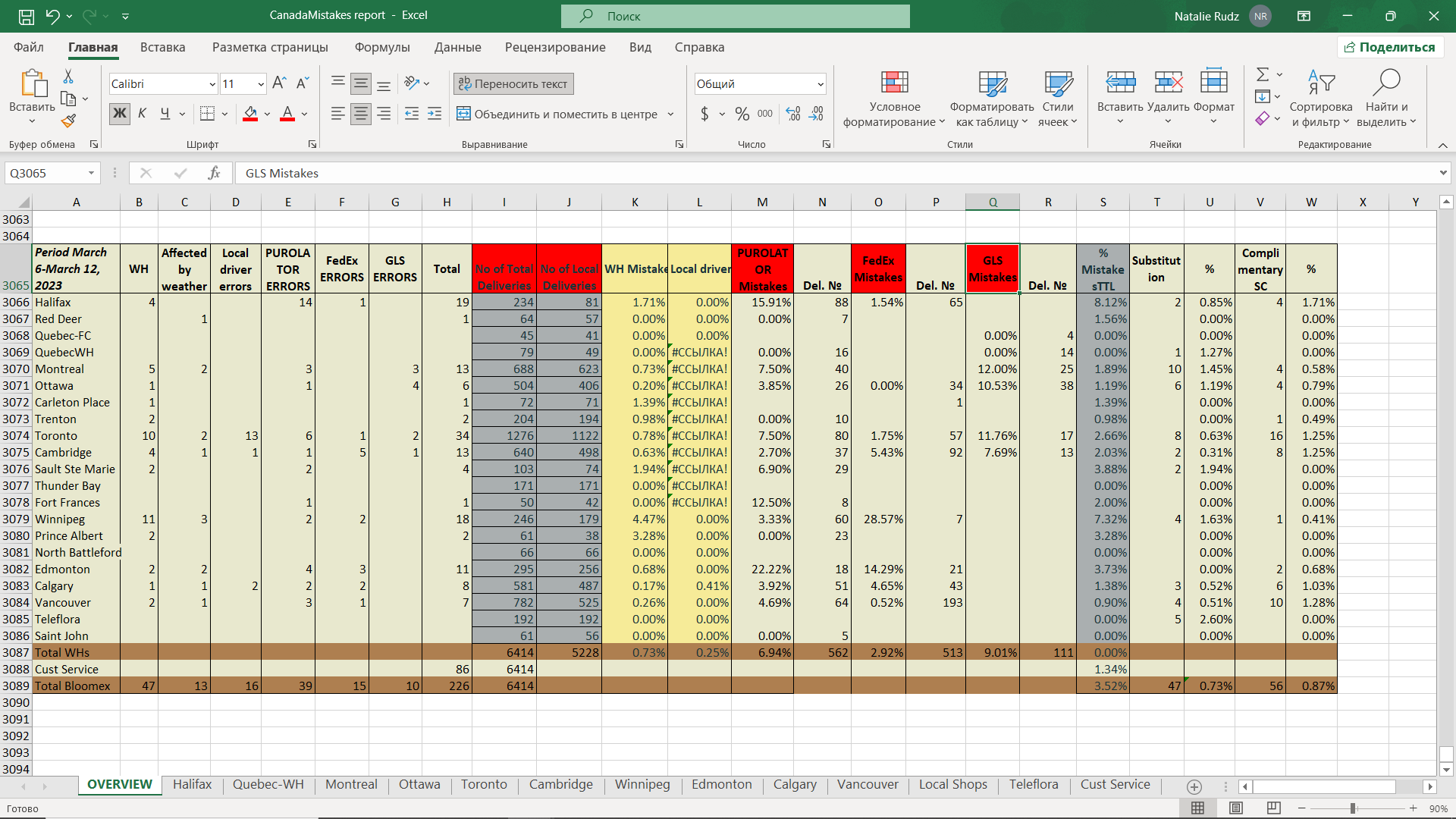The width and height of the screenshot is (1456, 819).
Task: Click the Increase Decimal icon
Action: pos(793,114)
